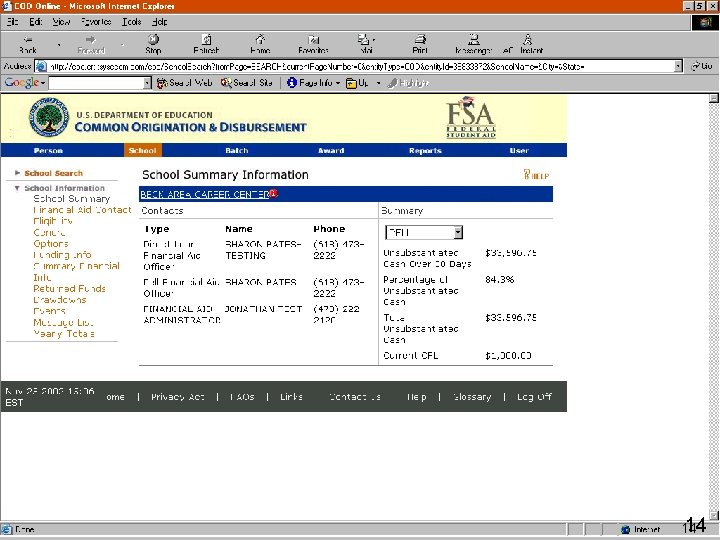Viewport: 720px width, 540px height.
Task: Open the Google search box dropdown arrow
Action: pos(147,83)
